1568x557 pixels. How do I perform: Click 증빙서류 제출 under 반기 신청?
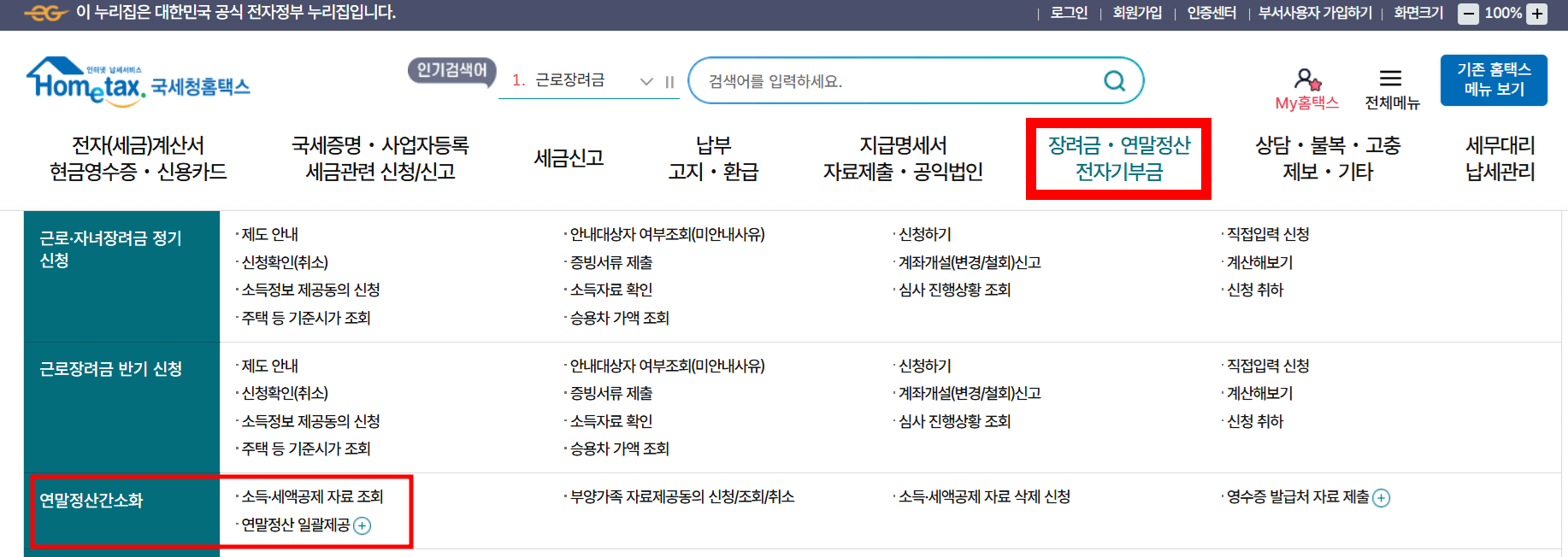[611, 393]
